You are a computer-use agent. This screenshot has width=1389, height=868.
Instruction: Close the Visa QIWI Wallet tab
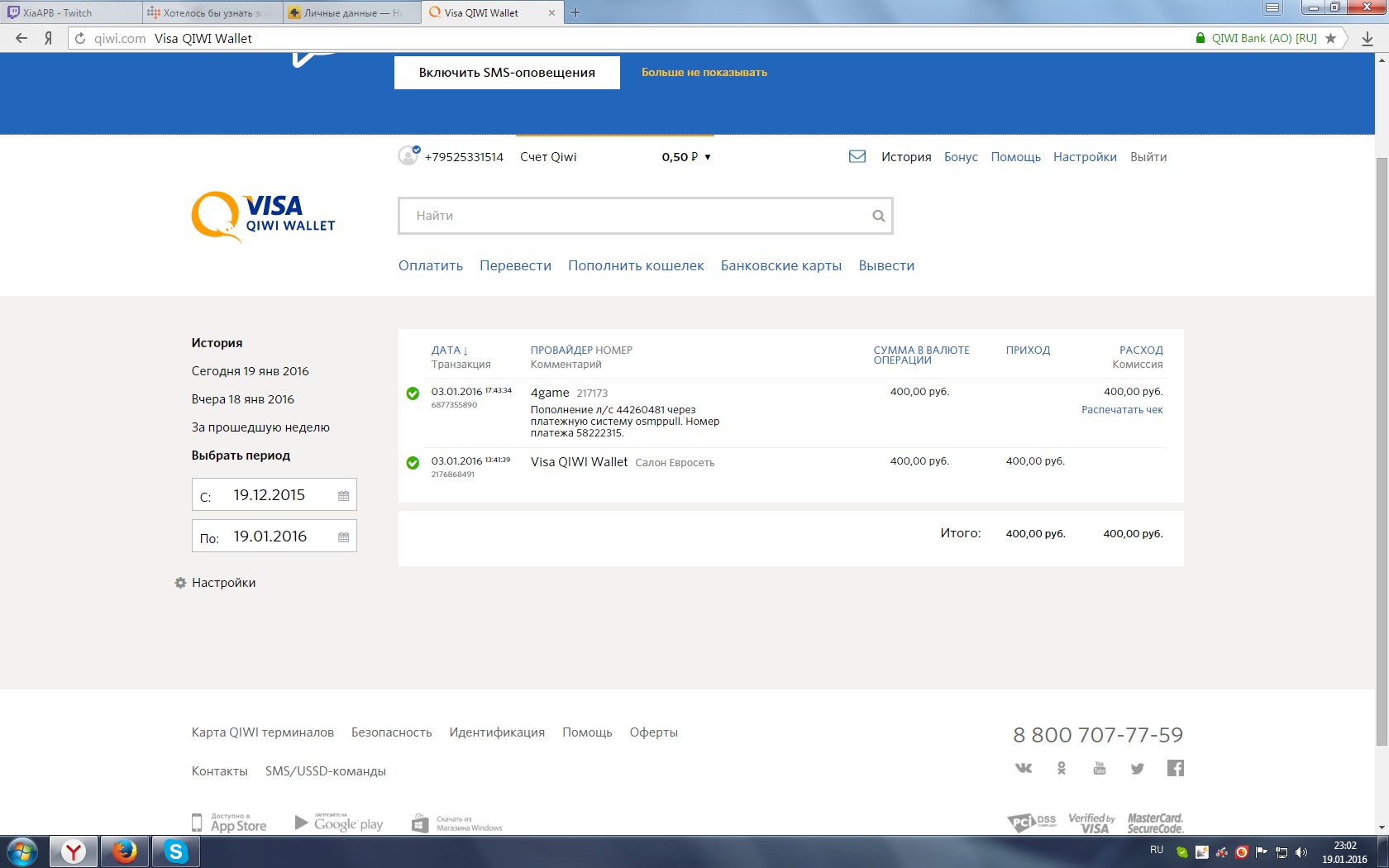pos(551,12)
